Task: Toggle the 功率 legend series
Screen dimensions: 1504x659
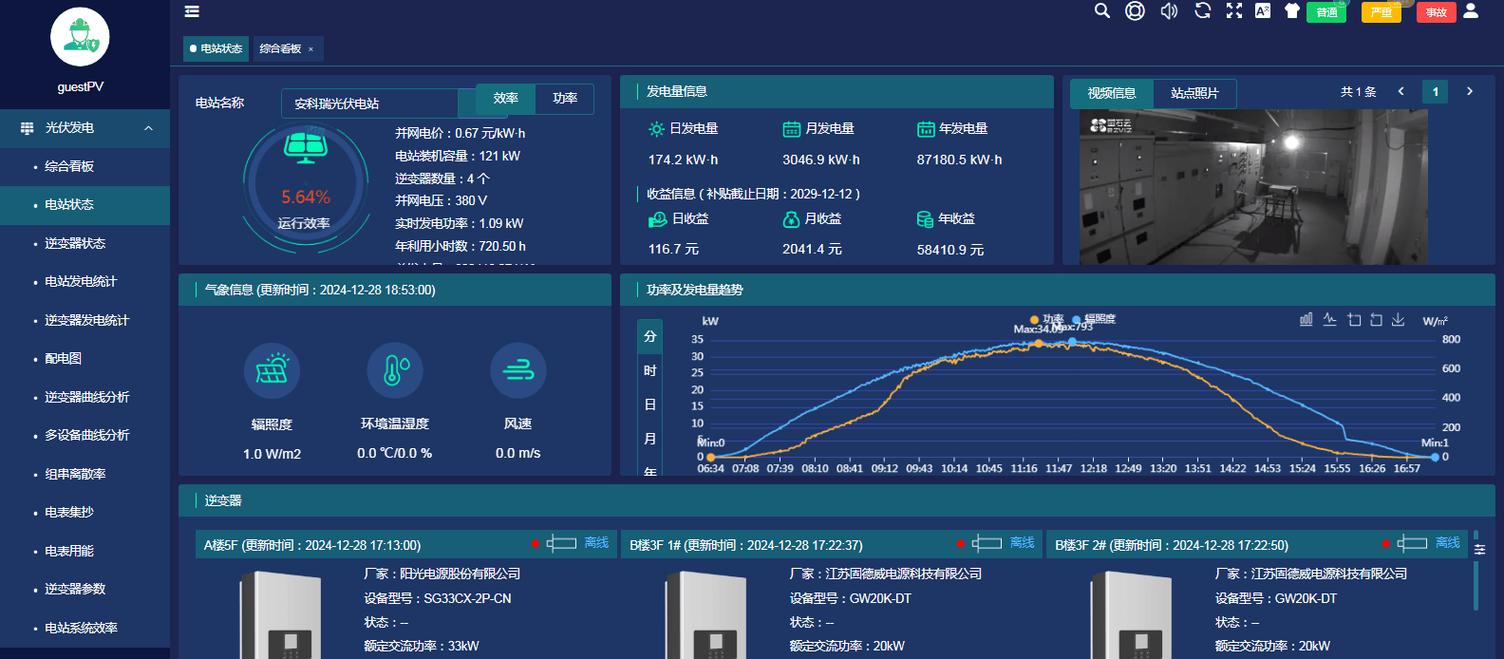Action: pos(1047,319)
